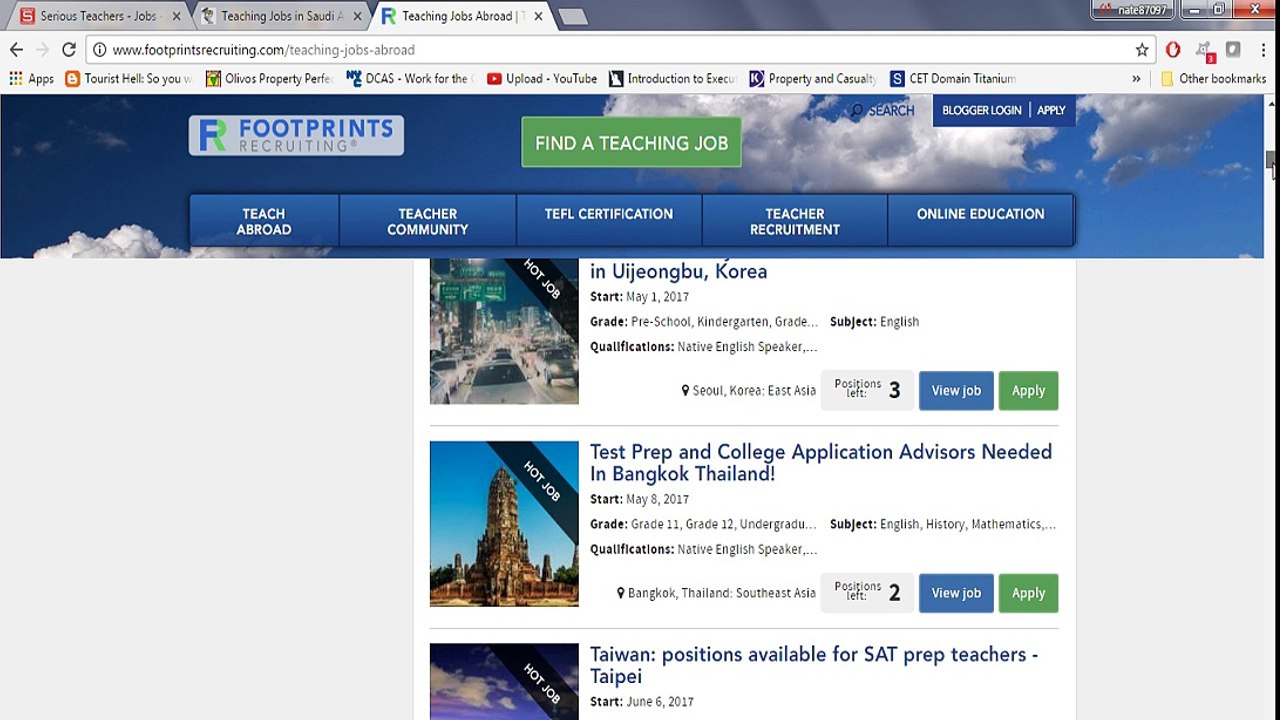Image resolution: width=1280 pixels, height=720 pixels.
Task: Click the "Seoul, Korea: East Asia" location text
Action: tap(754, 391)
